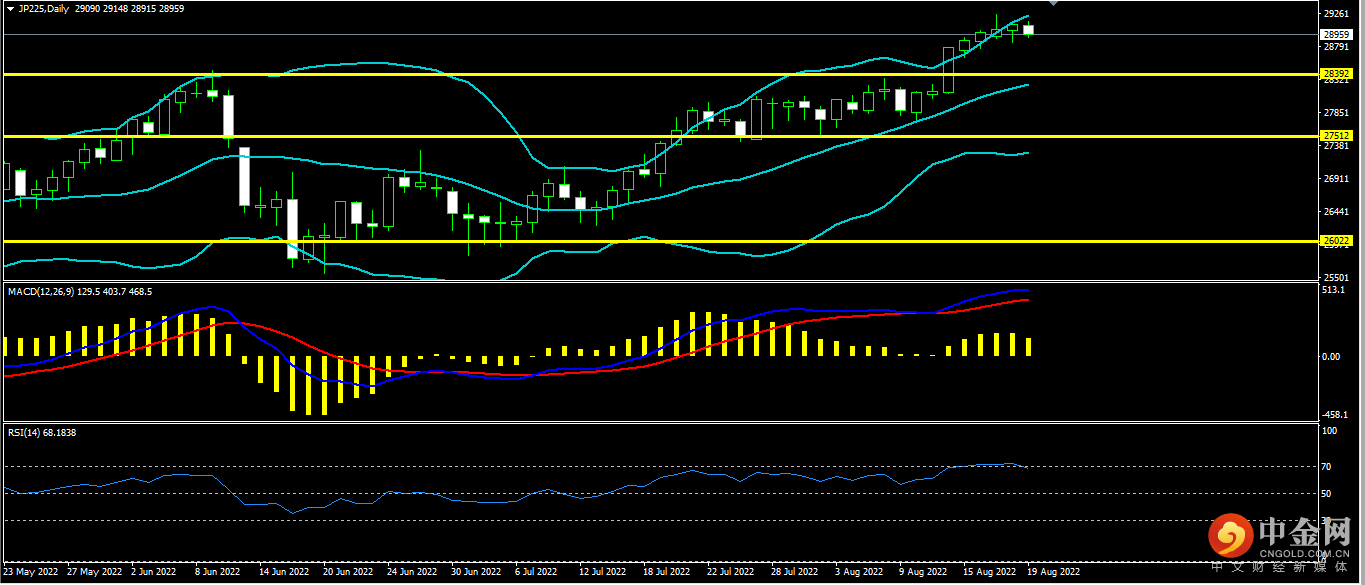Click the 20 Jun 2022 date label
This screenshot has height=585, width=1365.
[x=349, y=573]
